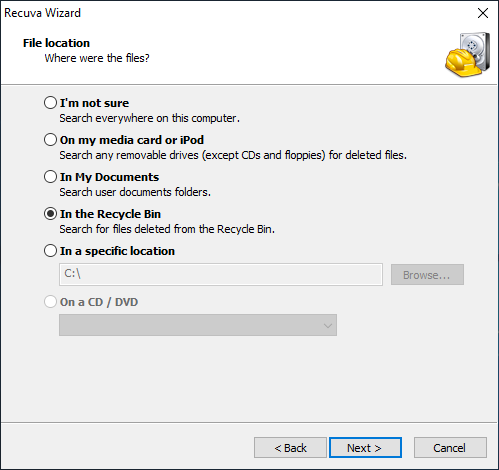The image size is (499, 470).
Task: Expand the drive list chevron arrow
Action: click(x=328, y=326)
